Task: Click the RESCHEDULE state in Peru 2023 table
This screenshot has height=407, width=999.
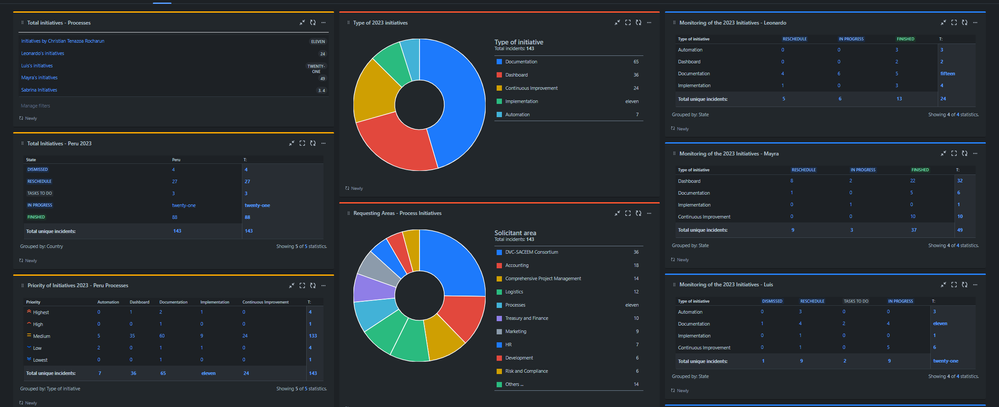Action: [38, 182]
